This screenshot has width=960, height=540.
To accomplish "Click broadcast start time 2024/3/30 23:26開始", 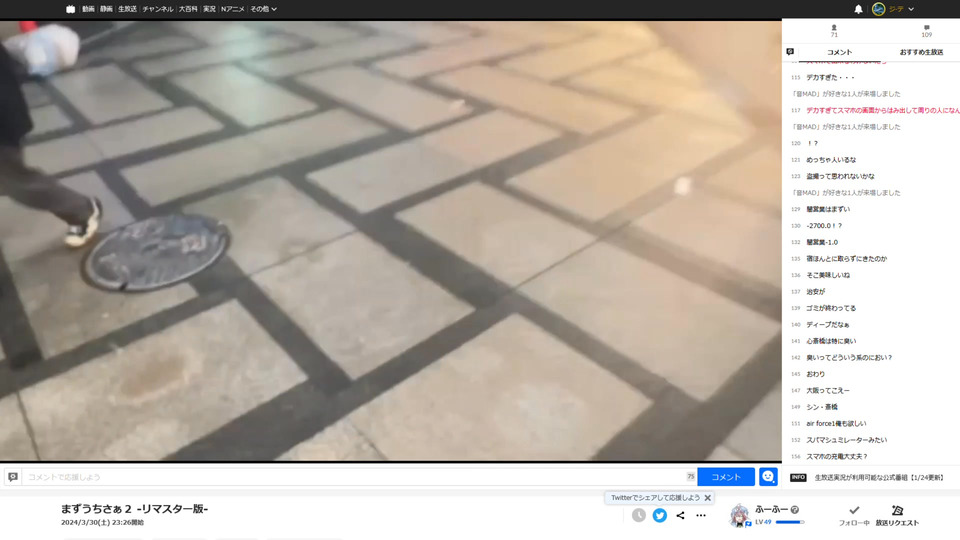I will 102,523.
